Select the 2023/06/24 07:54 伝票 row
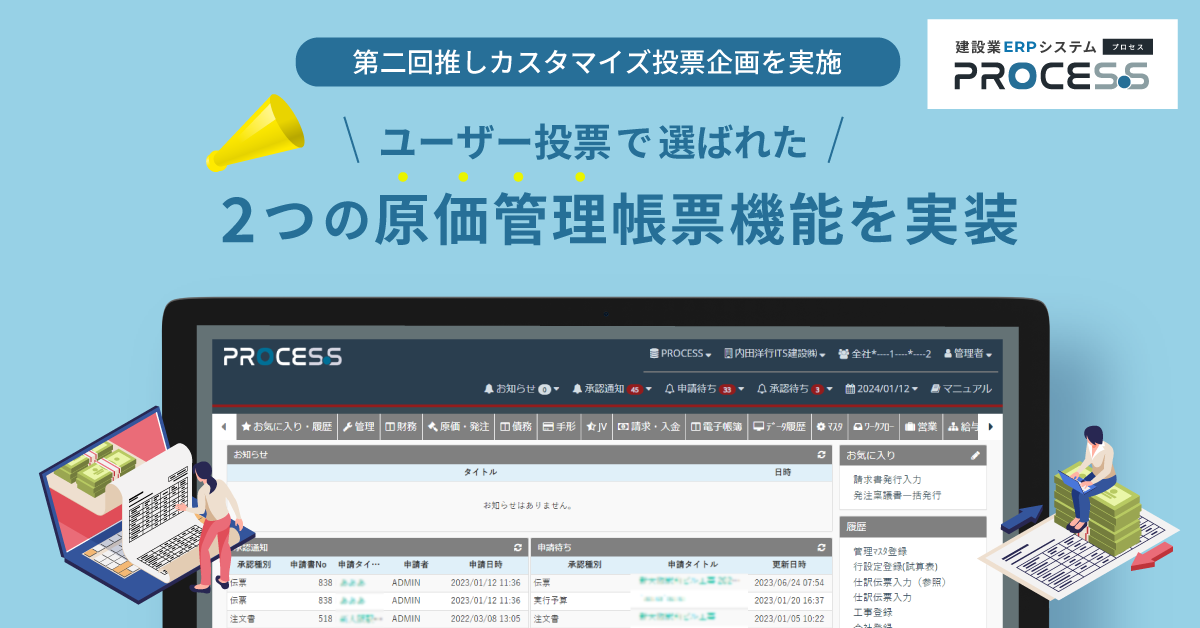Image resolution: width=1200 pixels, height=628 pixels. coord(681,582)
